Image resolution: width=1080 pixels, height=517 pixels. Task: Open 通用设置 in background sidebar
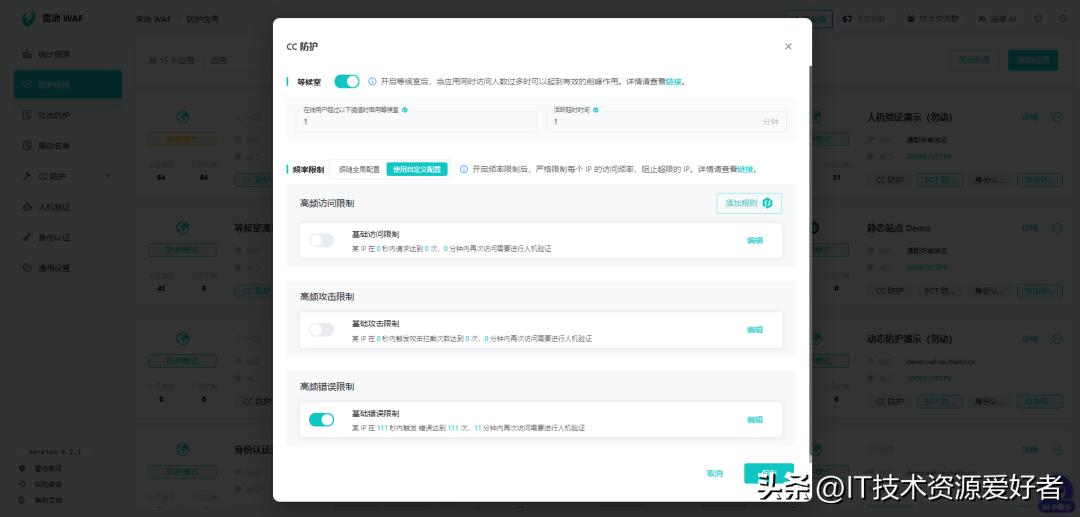[x=68, y=268]
